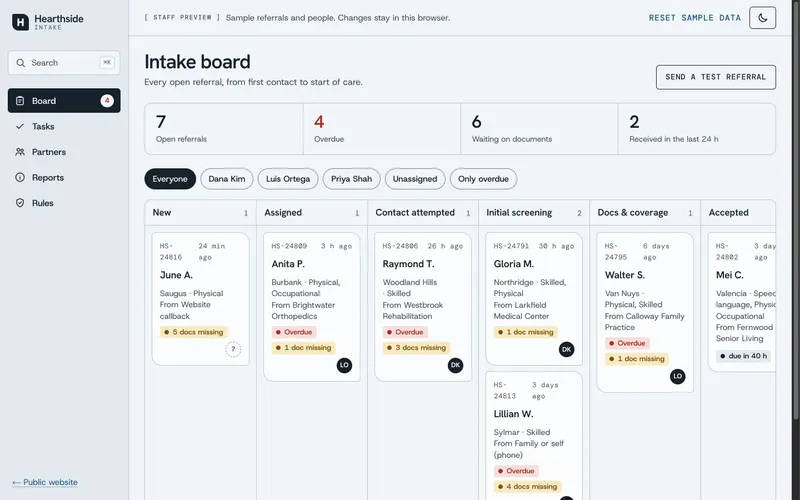Click reference HS-24806 on Raymond's card
This screenshot has width=800, height=500.
401,246
